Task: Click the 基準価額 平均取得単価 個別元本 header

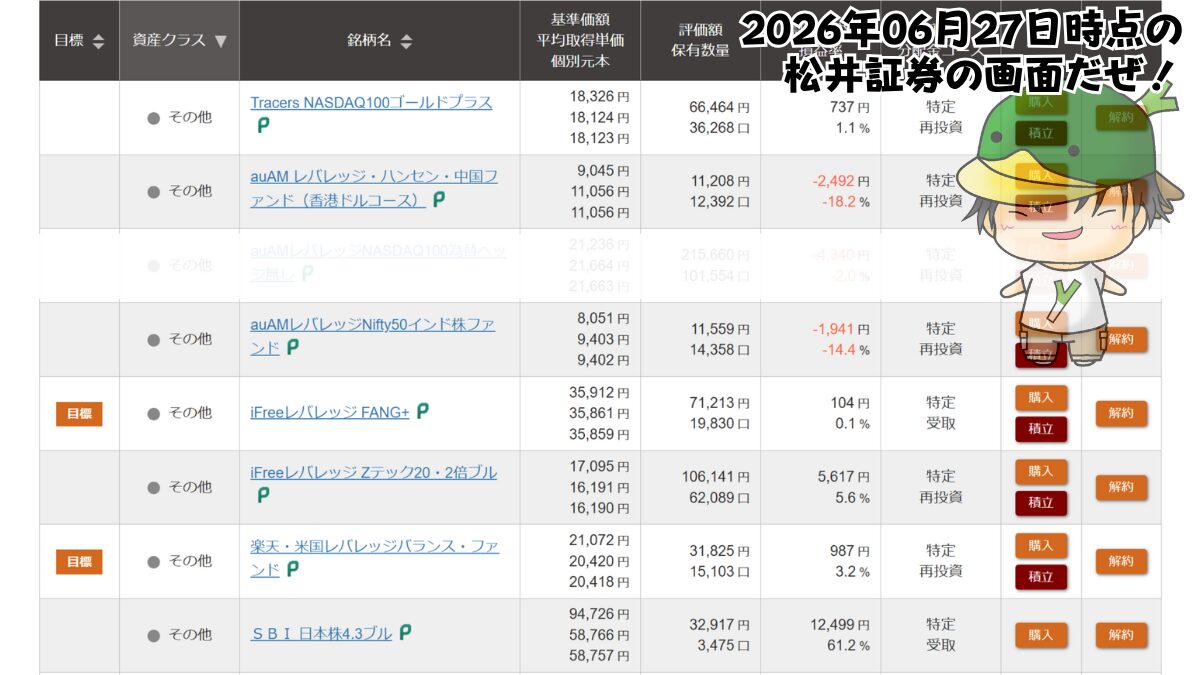Action: [x=580, y=40]
